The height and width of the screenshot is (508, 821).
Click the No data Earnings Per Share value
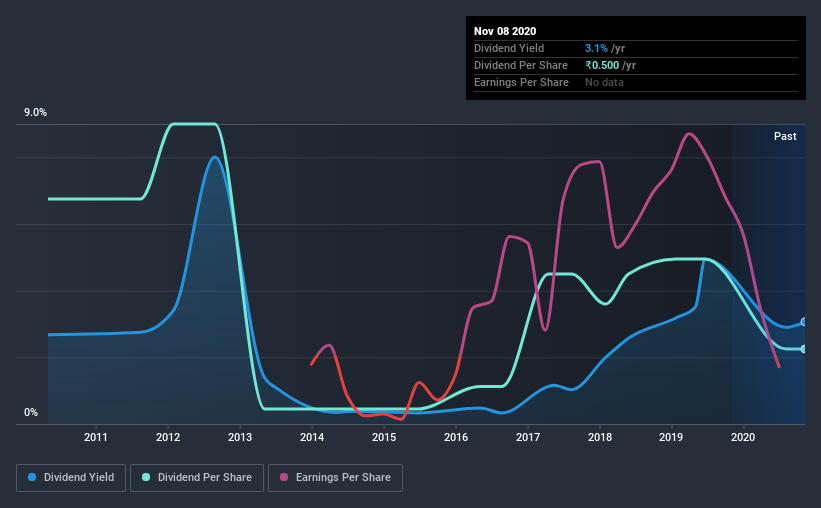coord(604,82)
